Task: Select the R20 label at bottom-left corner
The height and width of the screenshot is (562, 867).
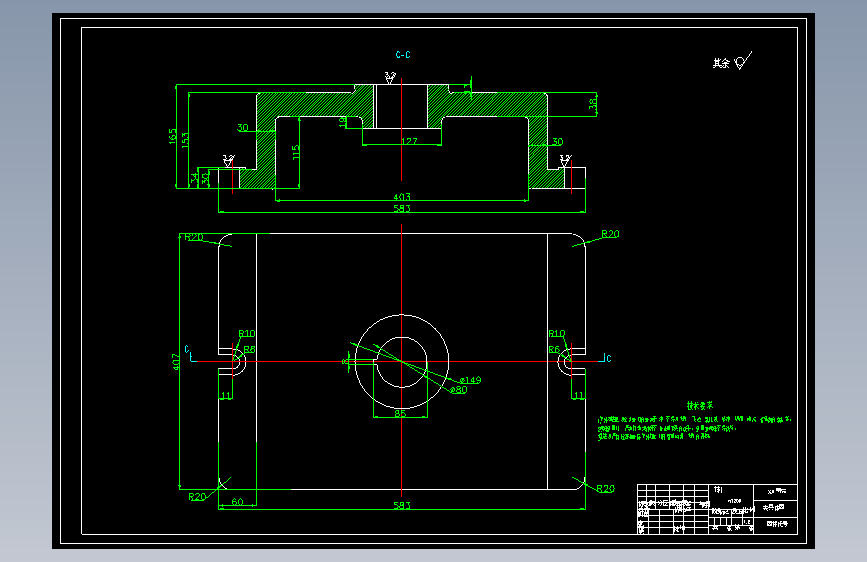Action: pos(197,497)
